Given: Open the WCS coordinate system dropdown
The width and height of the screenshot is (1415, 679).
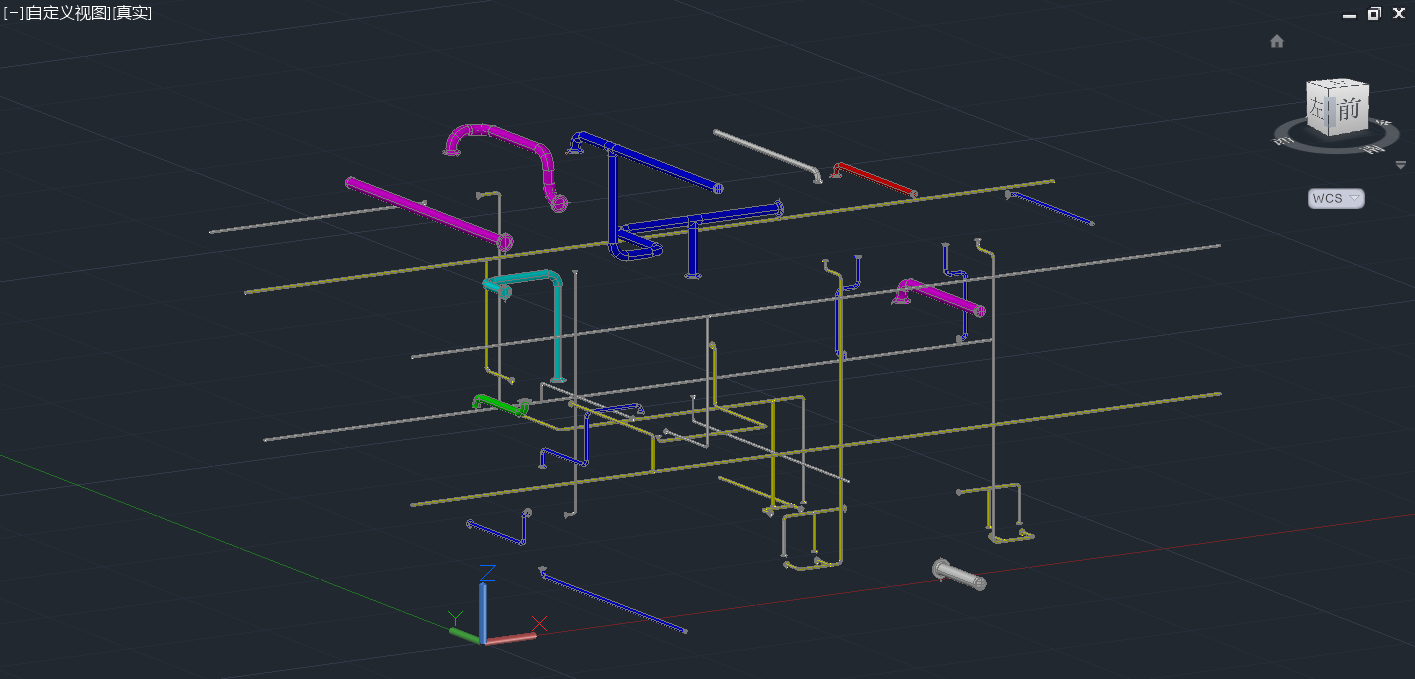Looking at the screenshot, I should click(1335, 198).
